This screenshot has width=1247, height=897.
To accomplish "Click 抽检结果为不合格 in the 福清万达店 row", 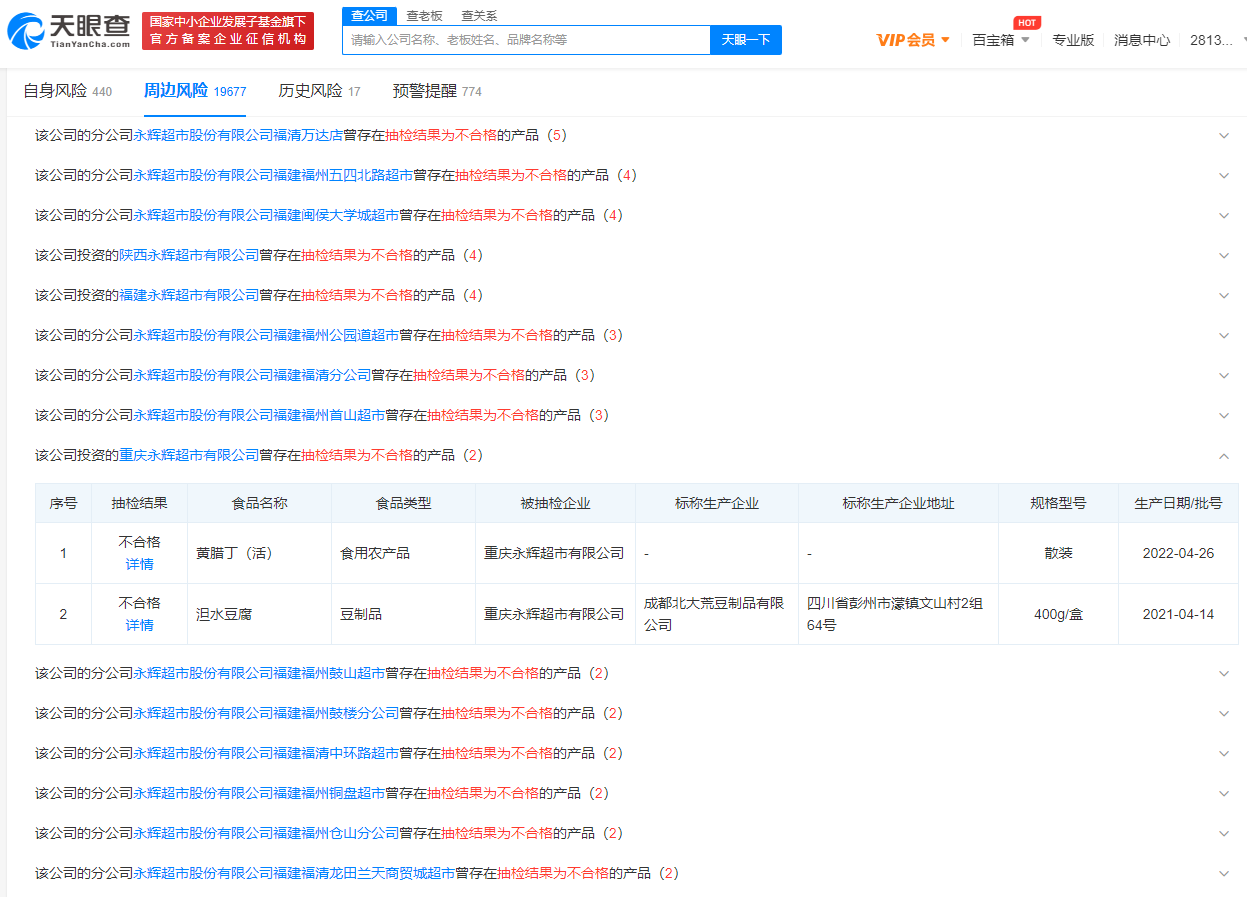I will pyautogui.click(x=441, y=135).
